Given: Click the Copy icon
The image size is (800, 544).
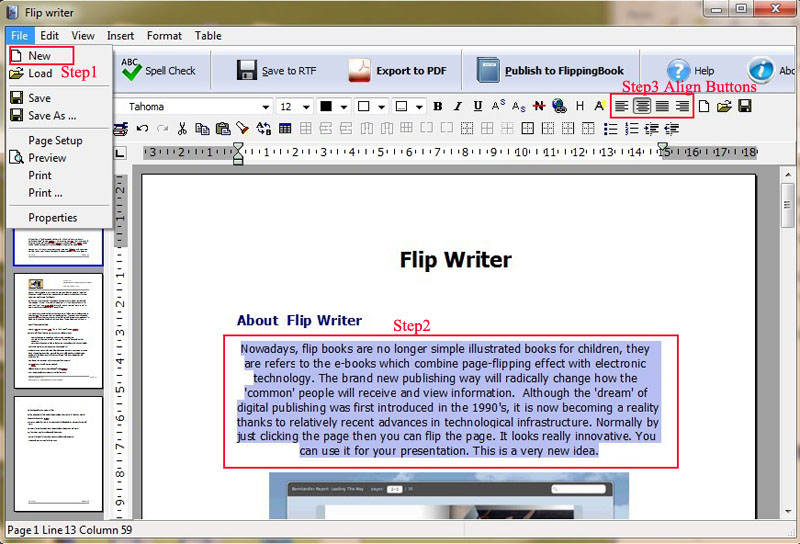Looking at the screenshot, I should pyautogui.click(x=203, y=128).
